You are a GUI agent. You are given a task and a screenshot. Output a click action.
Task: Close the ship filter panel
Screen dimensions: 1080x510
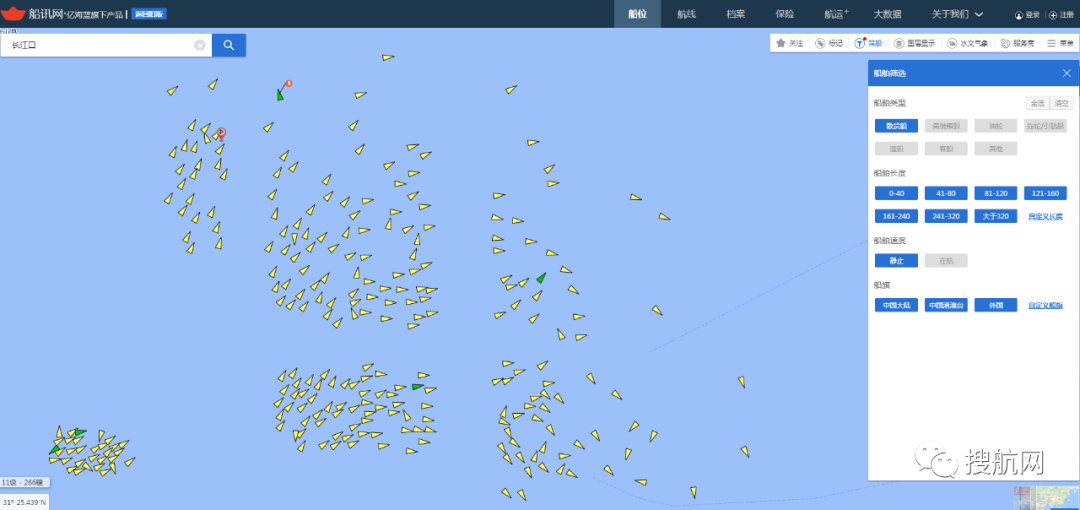[1066, 73]
